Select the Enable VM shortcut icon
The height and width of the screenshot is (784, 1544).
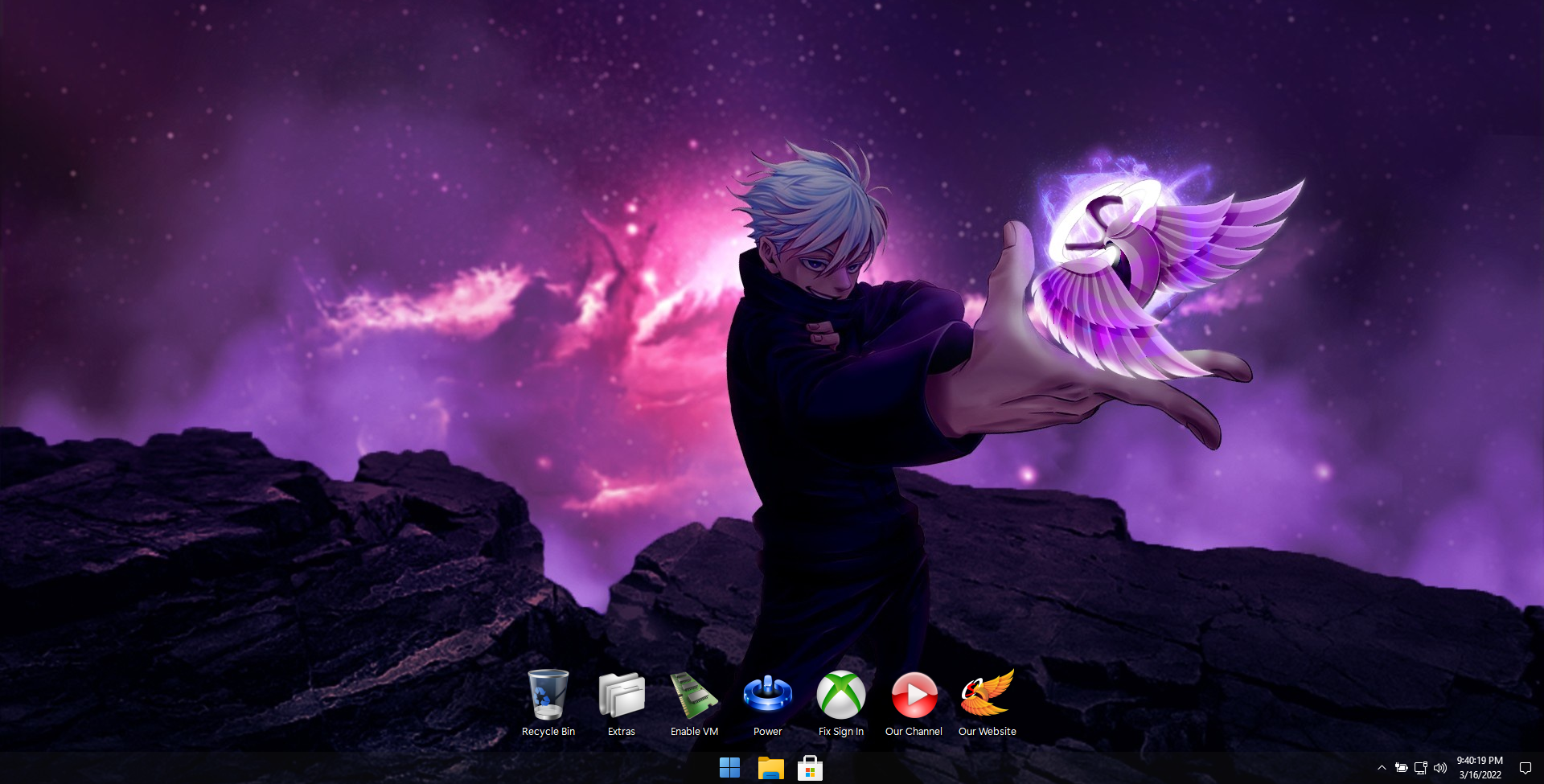click(x=695, y=695)
